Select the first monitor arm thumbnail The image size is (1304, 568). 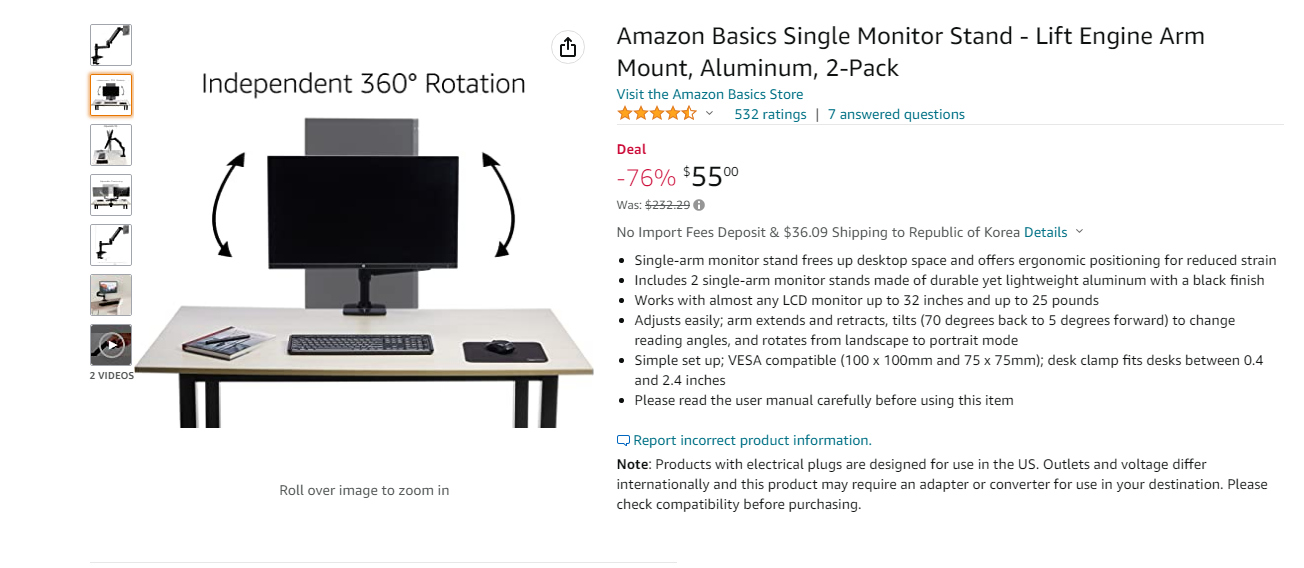pyautogui.click(x=111, y=45)
